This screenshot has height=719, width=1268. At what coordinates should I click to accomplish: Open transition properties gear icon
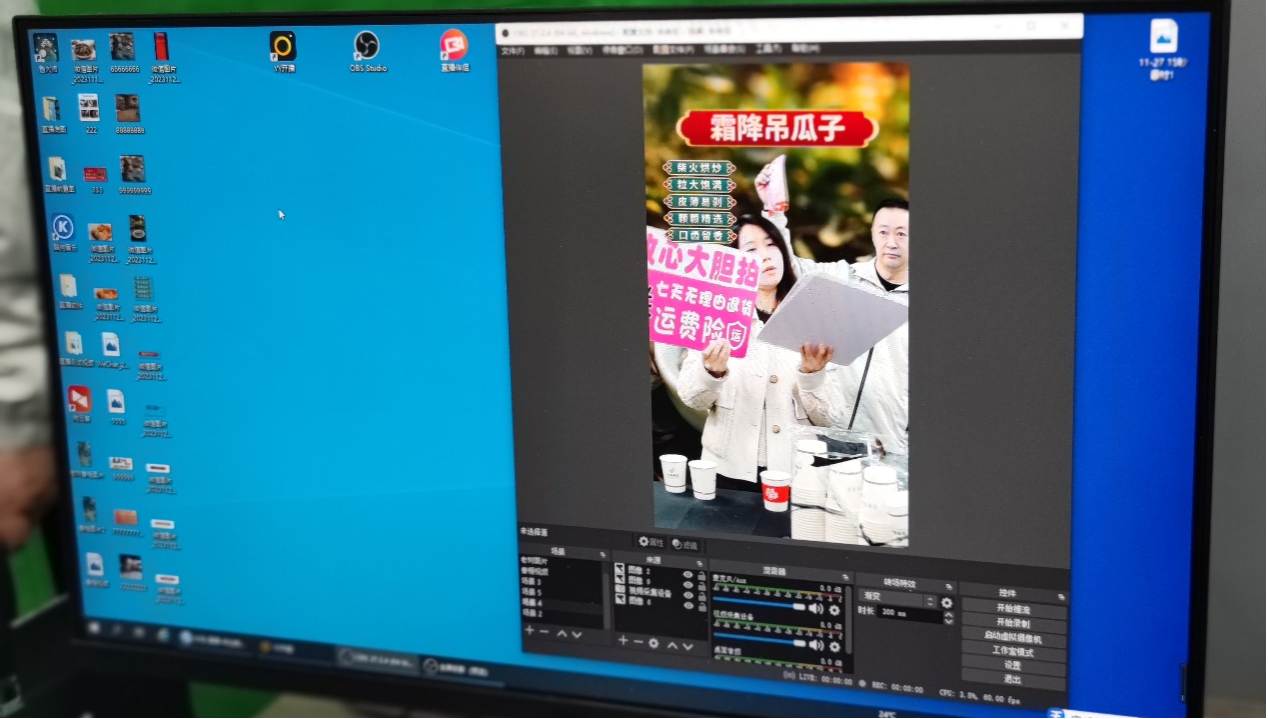[946, 602]
